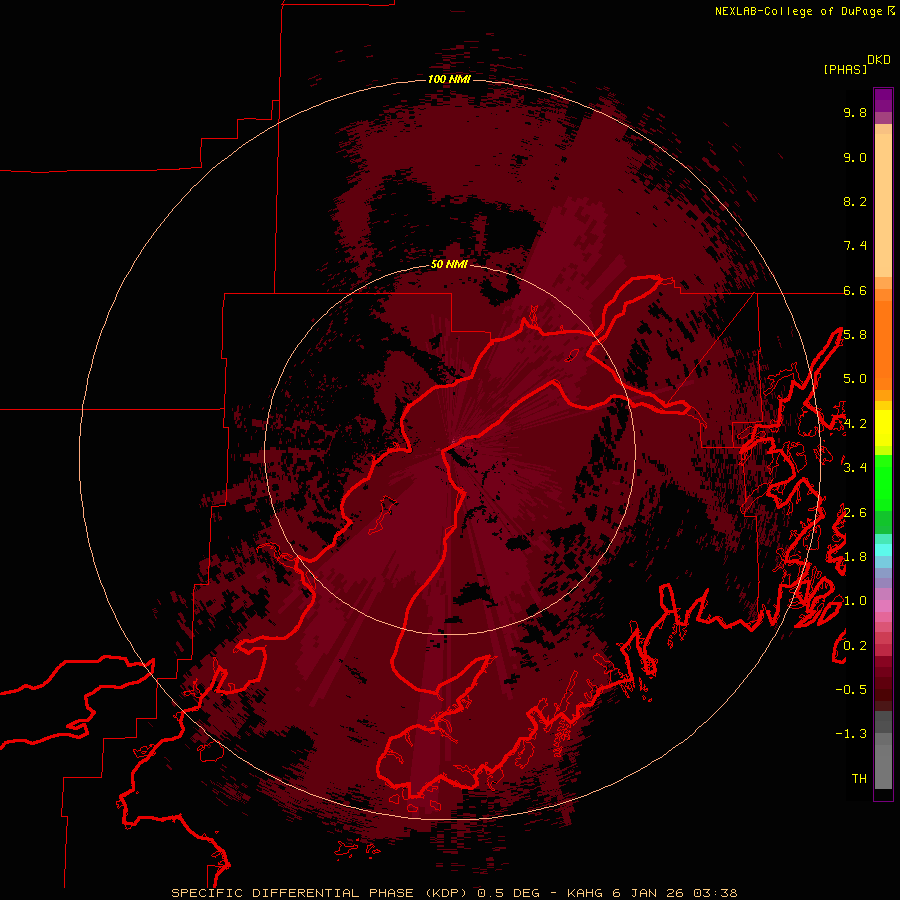Click the 2.6 value on the color scale

855,512
